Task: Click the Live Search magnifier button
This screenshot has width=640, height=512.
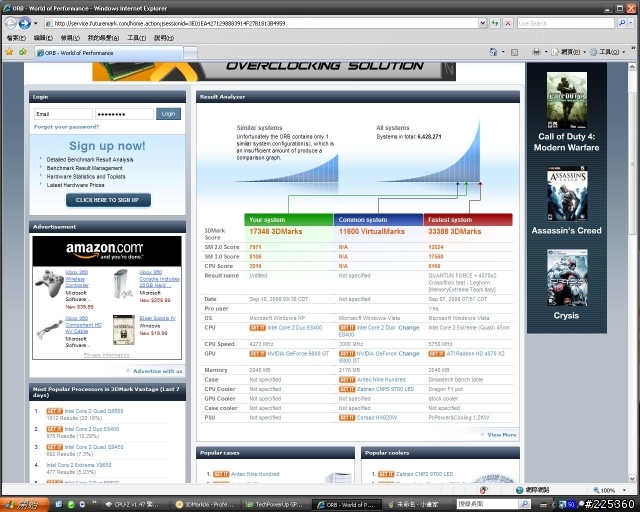Action: [x=622, y=23]
